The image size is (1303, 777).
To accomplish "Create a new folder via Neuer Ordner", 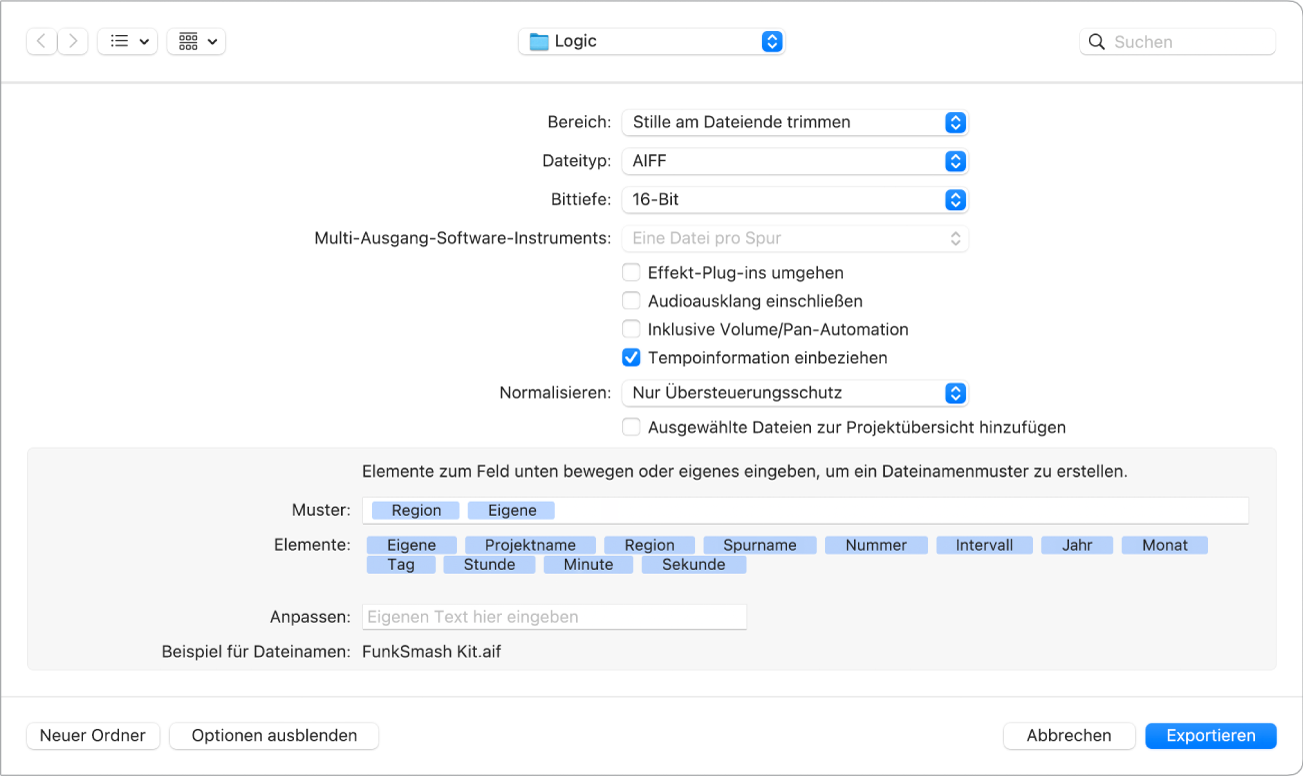I will [92, 735].
